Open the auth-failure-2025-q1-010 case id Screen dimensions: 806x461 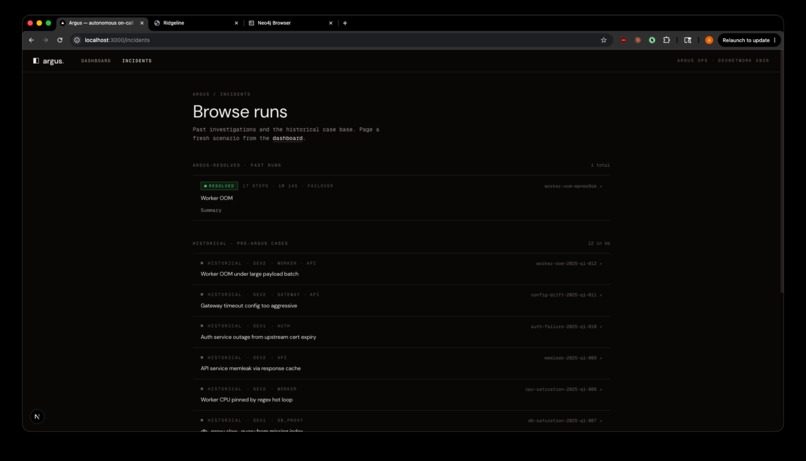coord(566,326)
